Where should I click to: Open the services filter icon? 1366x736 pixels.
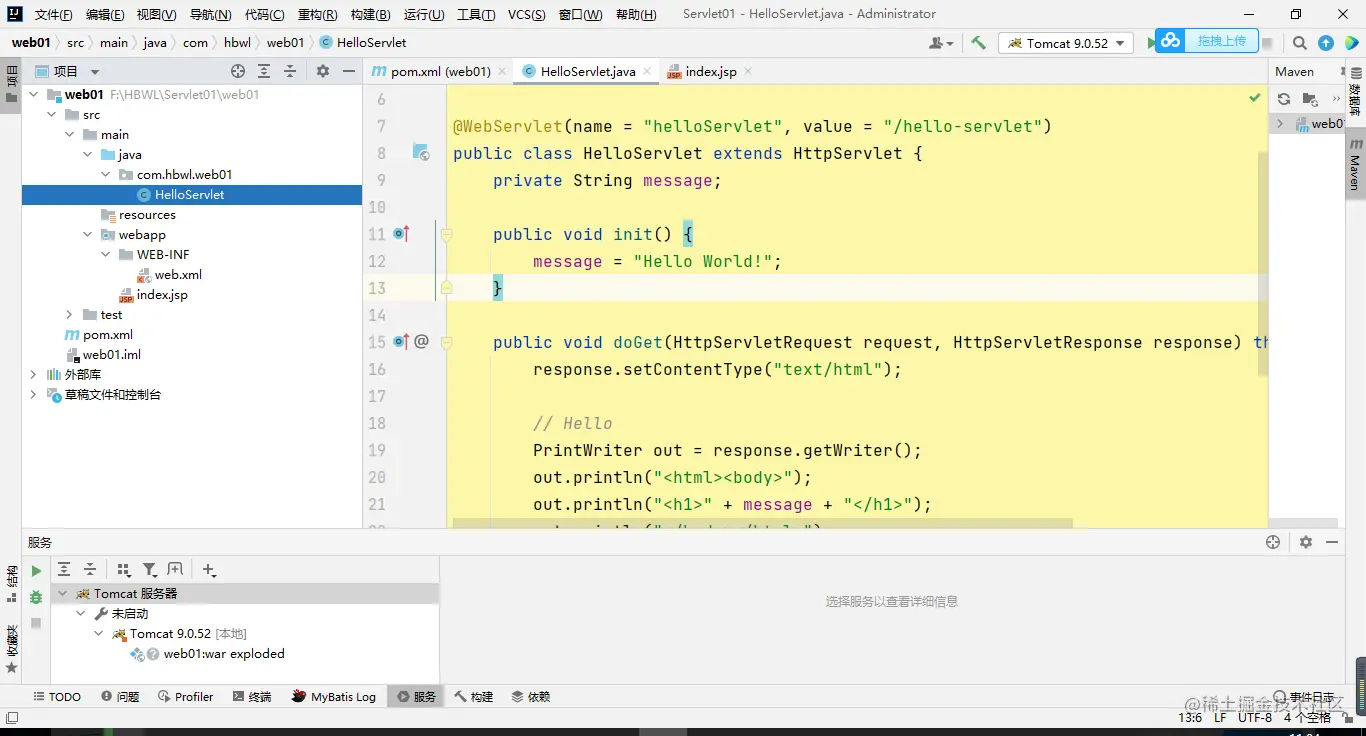point(150,569)
